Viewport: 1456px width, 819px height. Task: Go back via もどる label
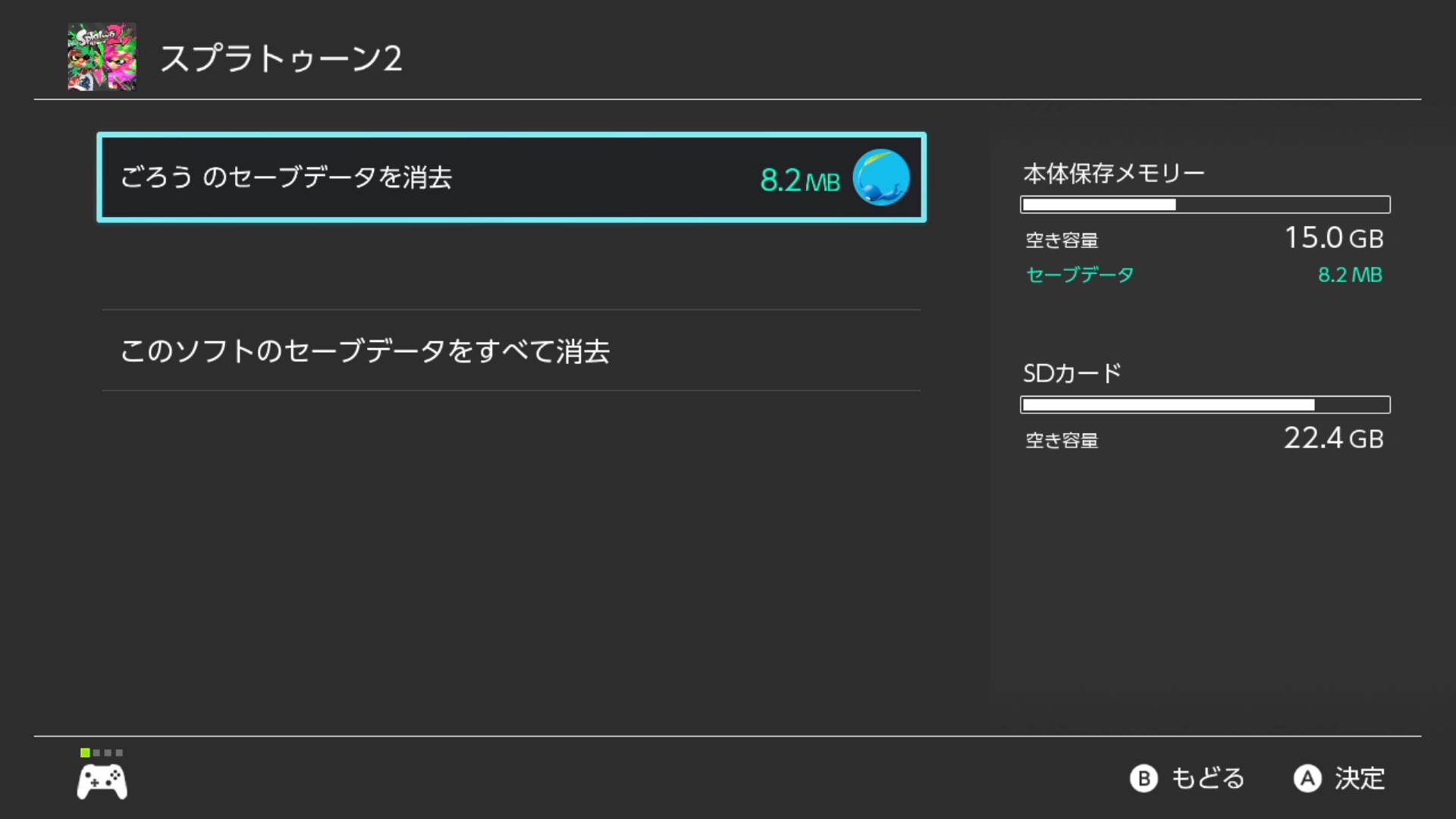(1208, 779)
